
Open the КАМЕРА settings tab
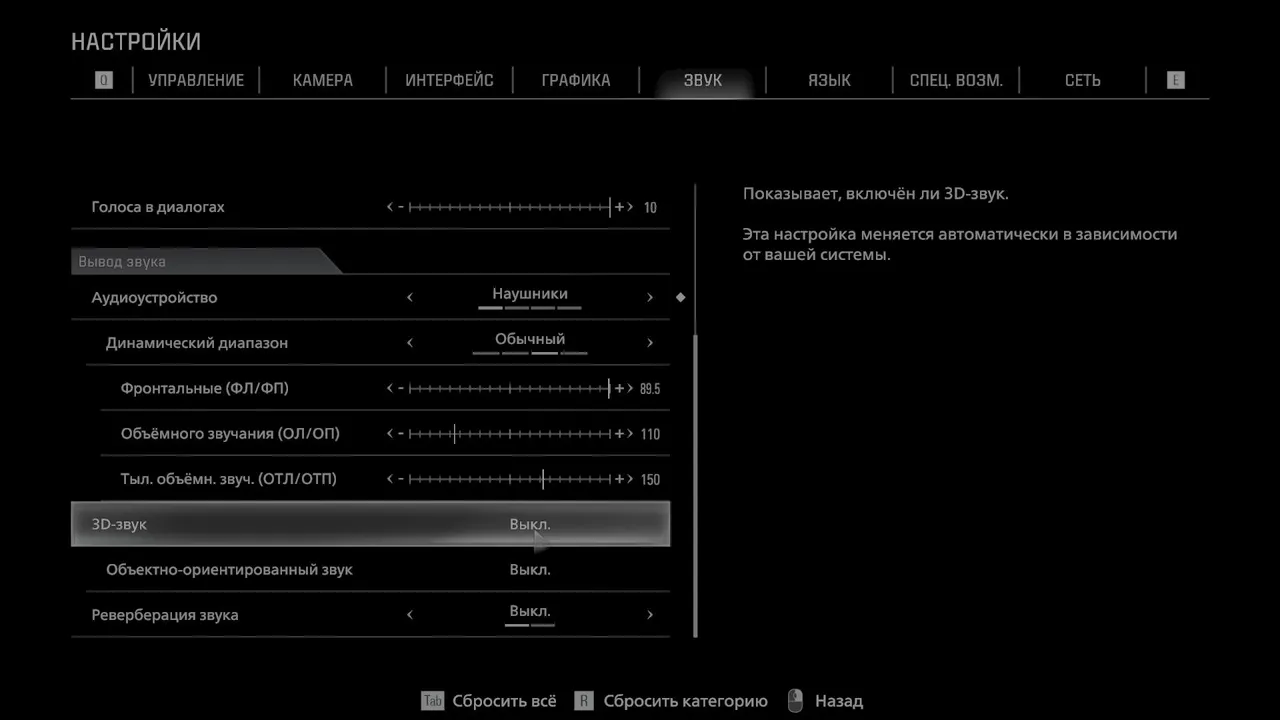pyautogui.click(x=322, y=80)
